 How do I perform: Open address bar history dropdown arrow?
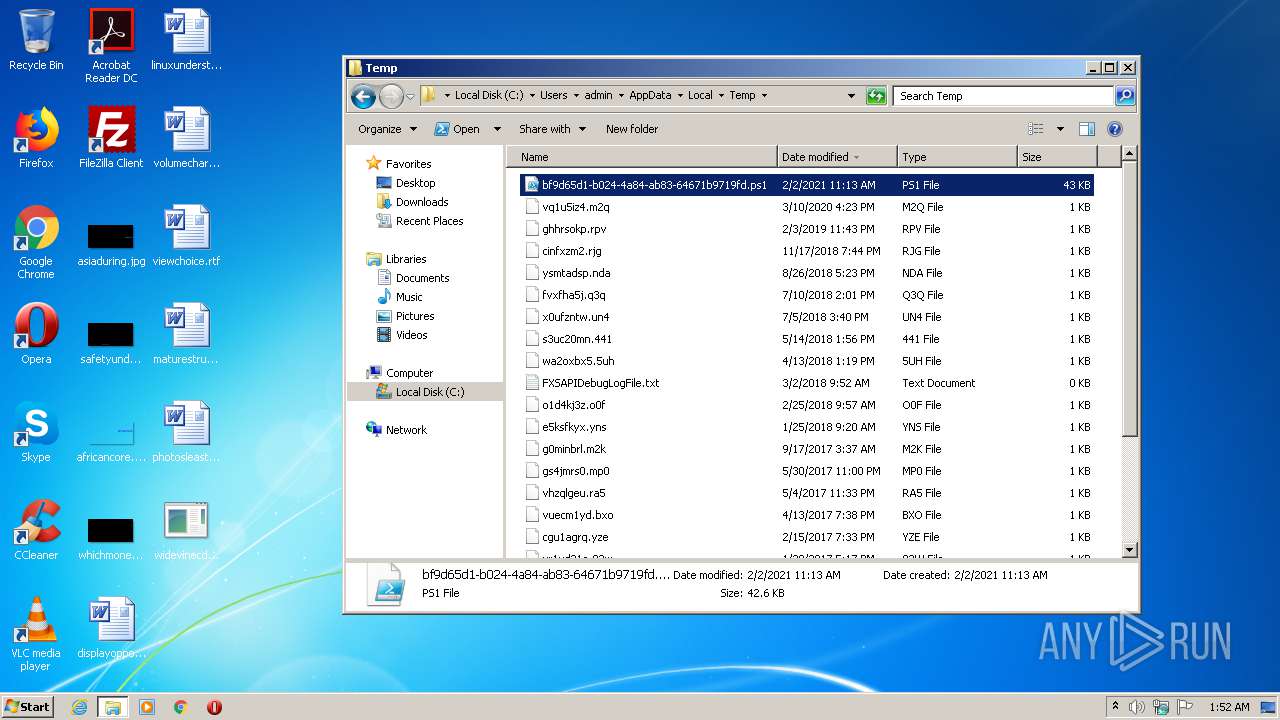tap(851, 96)
